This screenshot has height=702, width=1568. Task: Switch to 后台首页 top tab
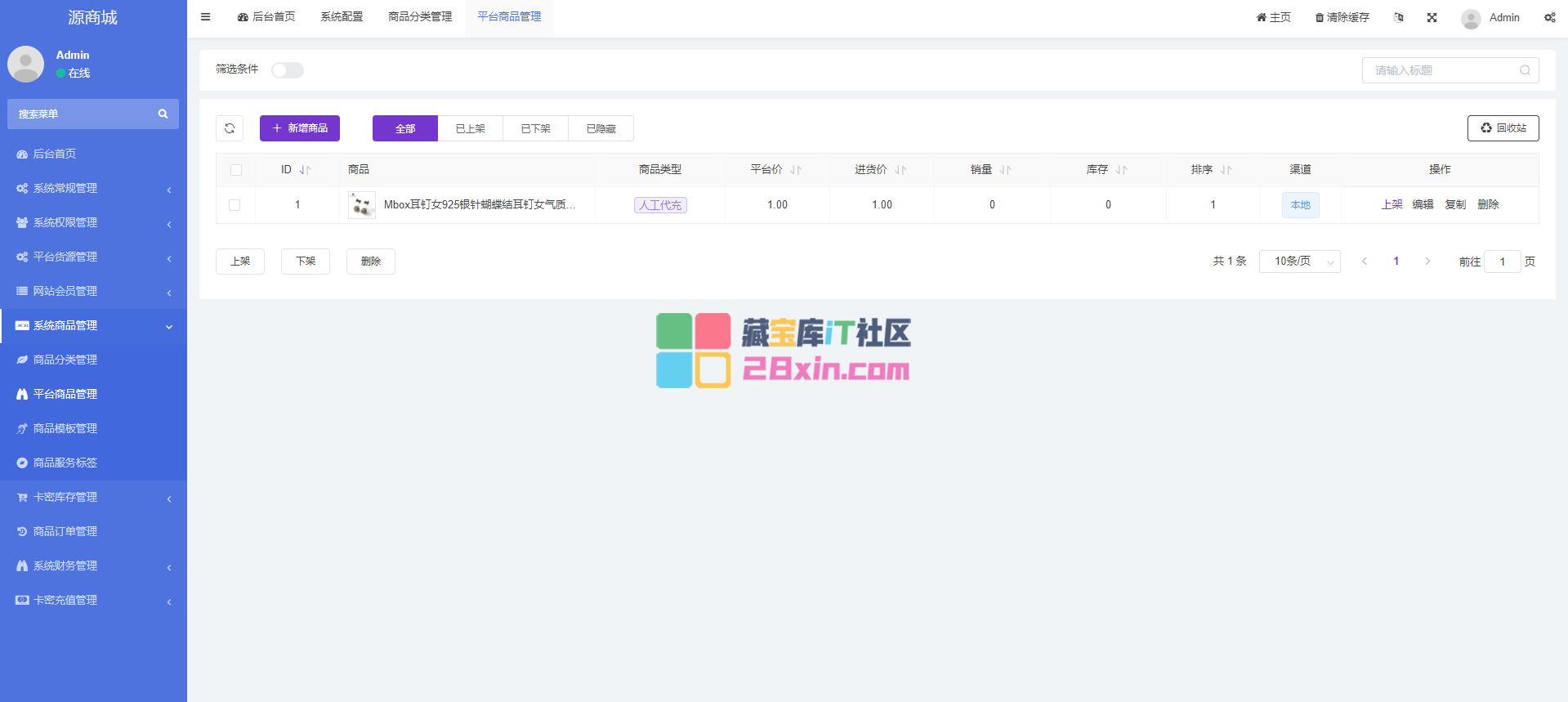(266, 17)
